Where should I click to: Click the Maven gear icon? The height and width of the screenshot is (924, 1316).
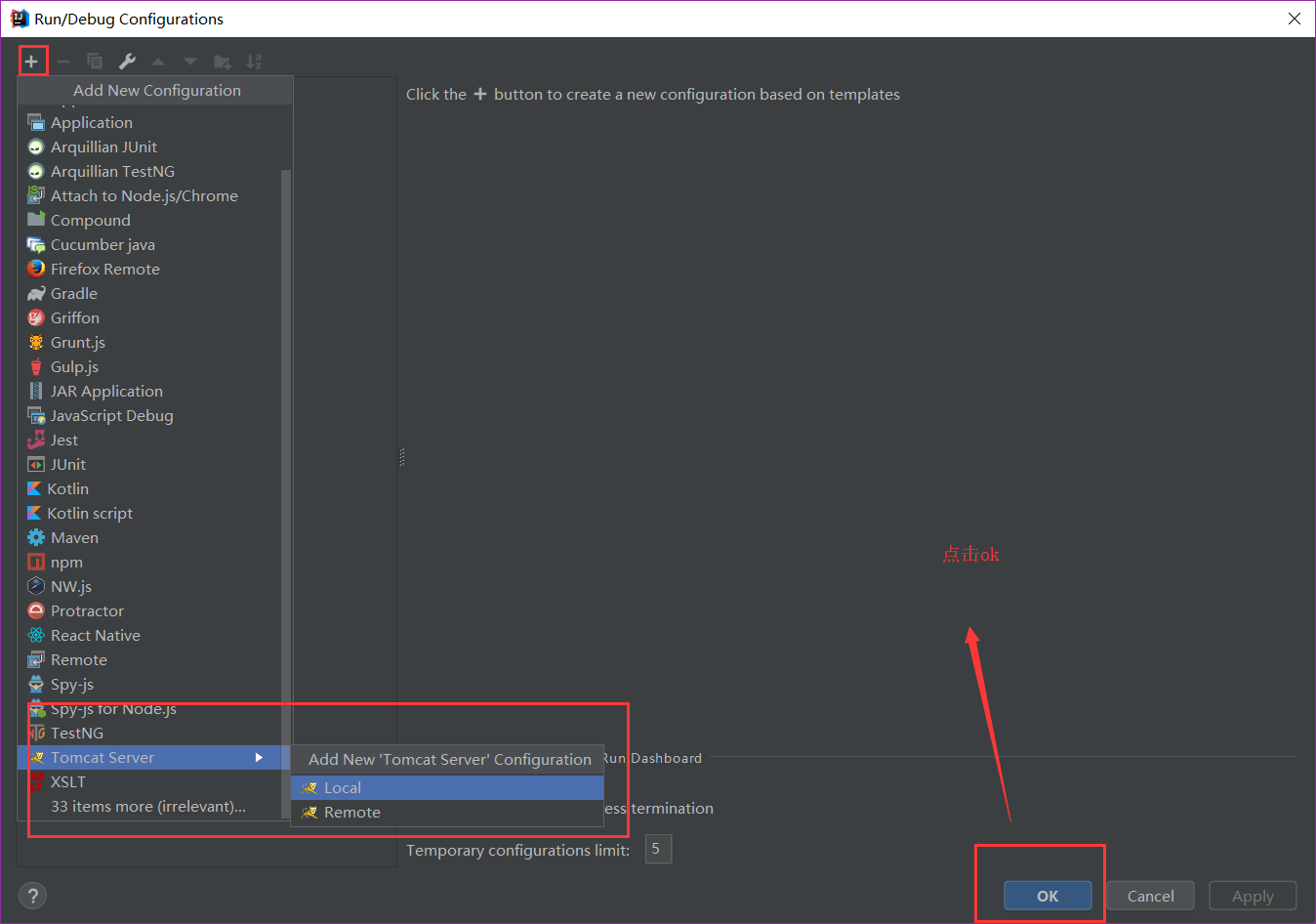click(x=36, y=537)
